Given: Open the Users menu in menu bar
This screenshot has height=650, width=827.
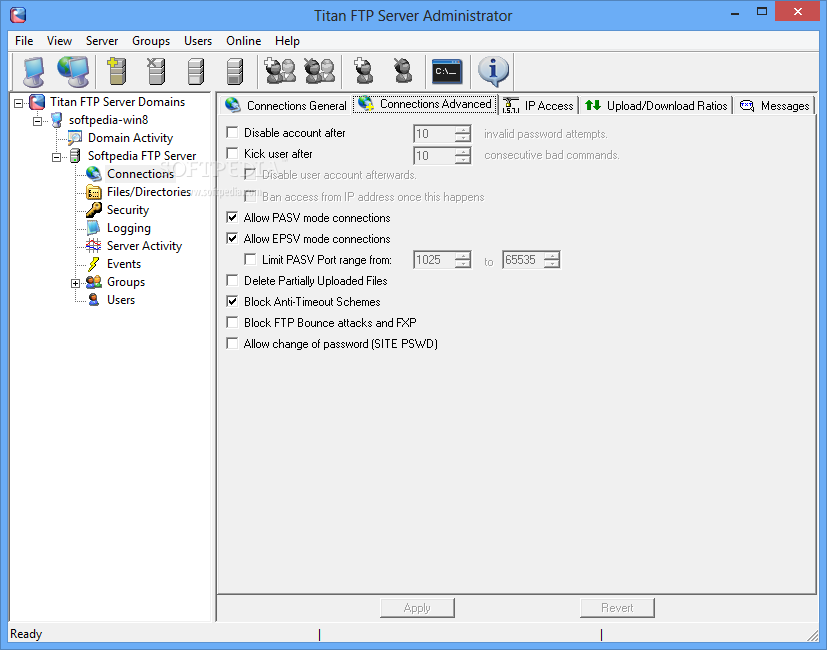Looking at the screenshot, I should point(198,41).
